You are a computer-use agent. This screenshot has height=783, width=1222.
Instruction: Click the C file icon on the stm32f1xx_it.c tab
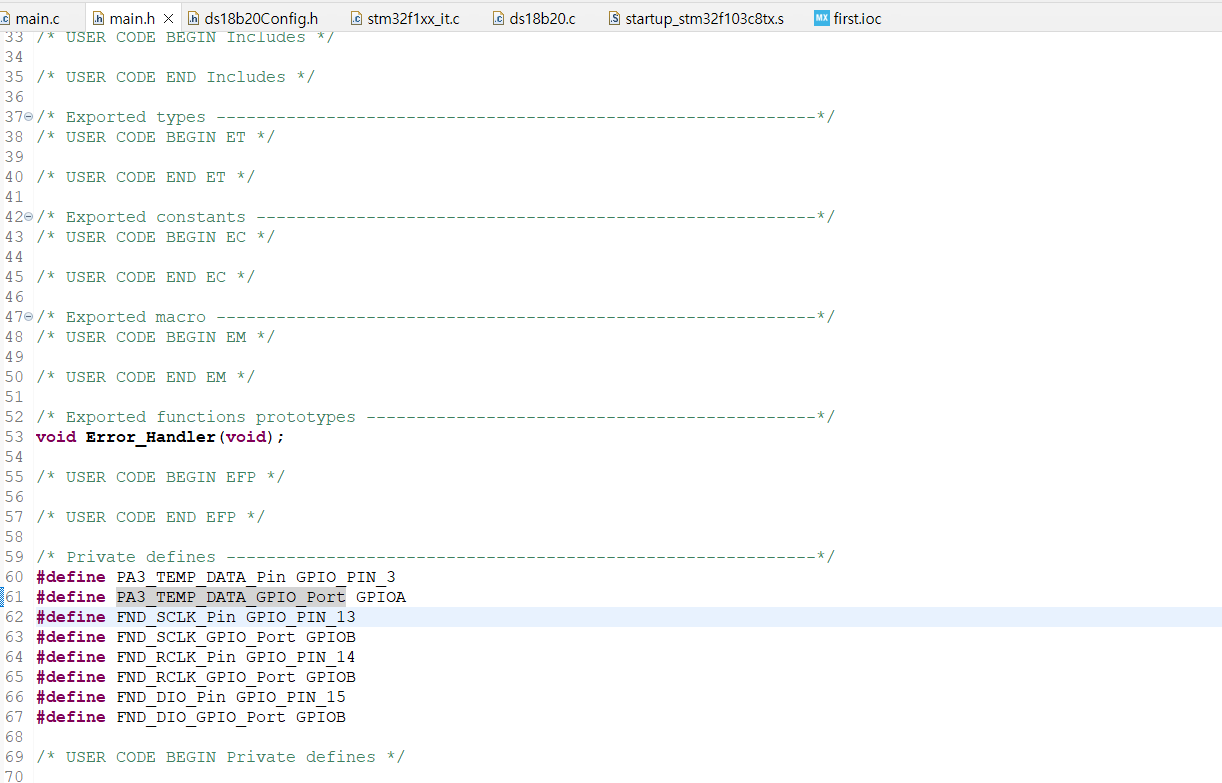[x=356, y=18]
